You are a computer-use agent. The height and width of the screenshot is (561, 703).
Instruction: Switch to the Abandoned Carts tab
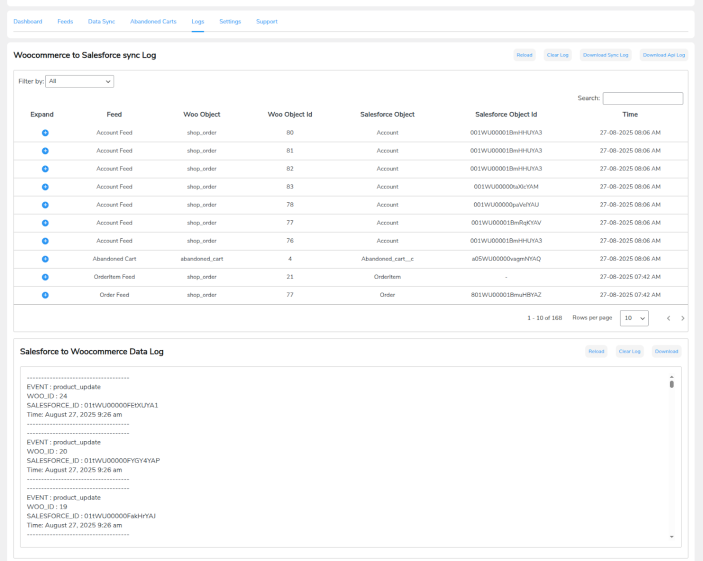[x=153, y=21]
